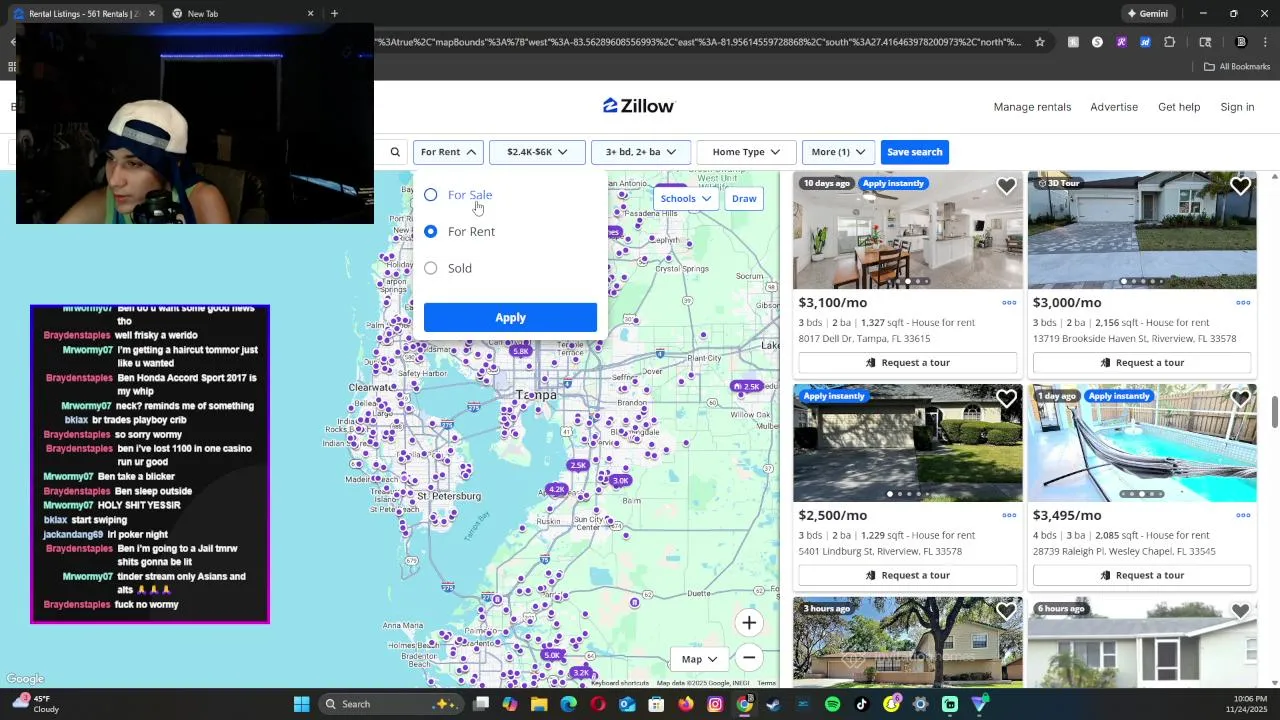This screenshot has height=720, width=1280.
Task: Open the Home Type filter dropdown
Action: coord(746,152)
